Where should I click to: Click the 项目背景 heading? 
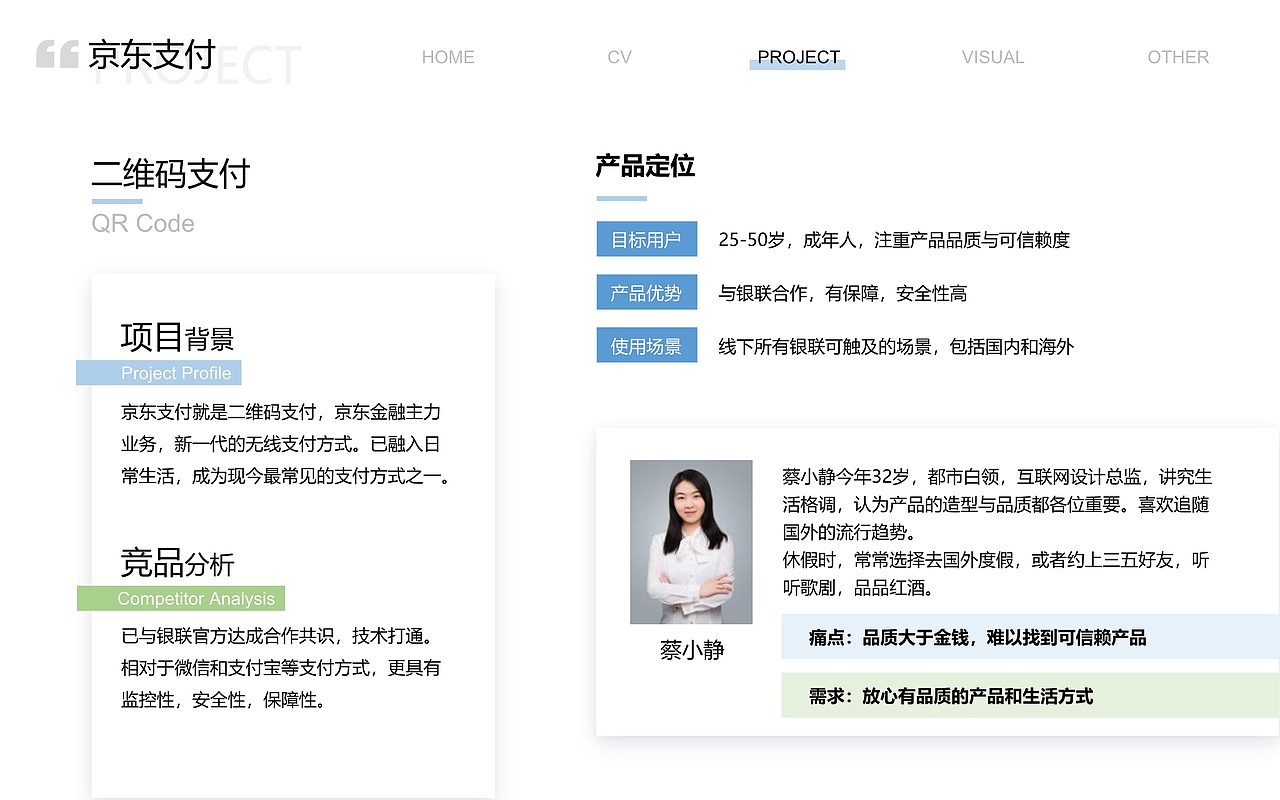point(177,338)
